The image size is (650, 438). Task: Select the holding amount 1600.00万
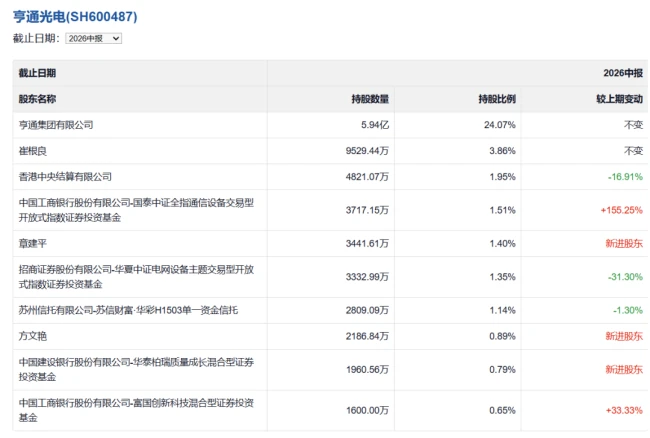pos(367,410)
